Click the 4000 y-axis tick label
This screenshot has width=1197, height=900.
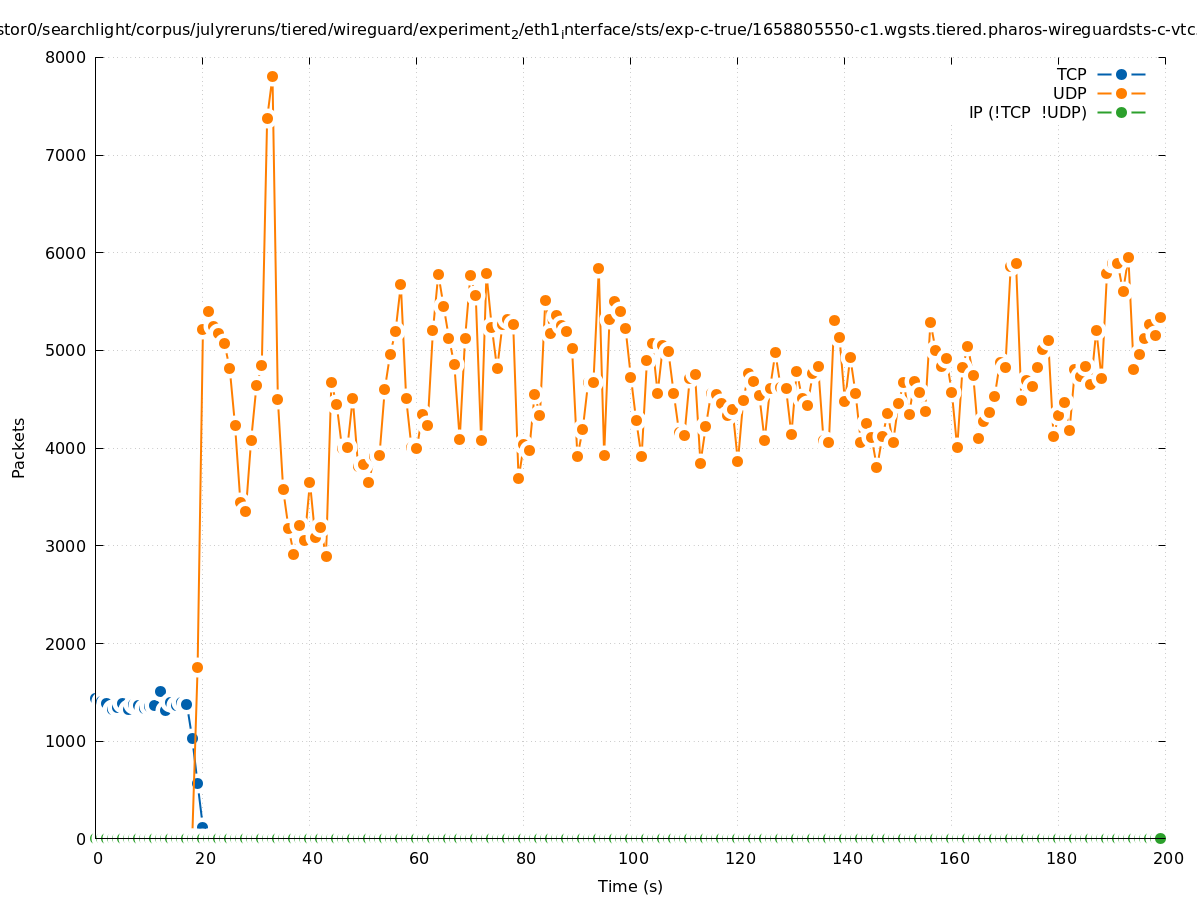(x=66, y=448)
